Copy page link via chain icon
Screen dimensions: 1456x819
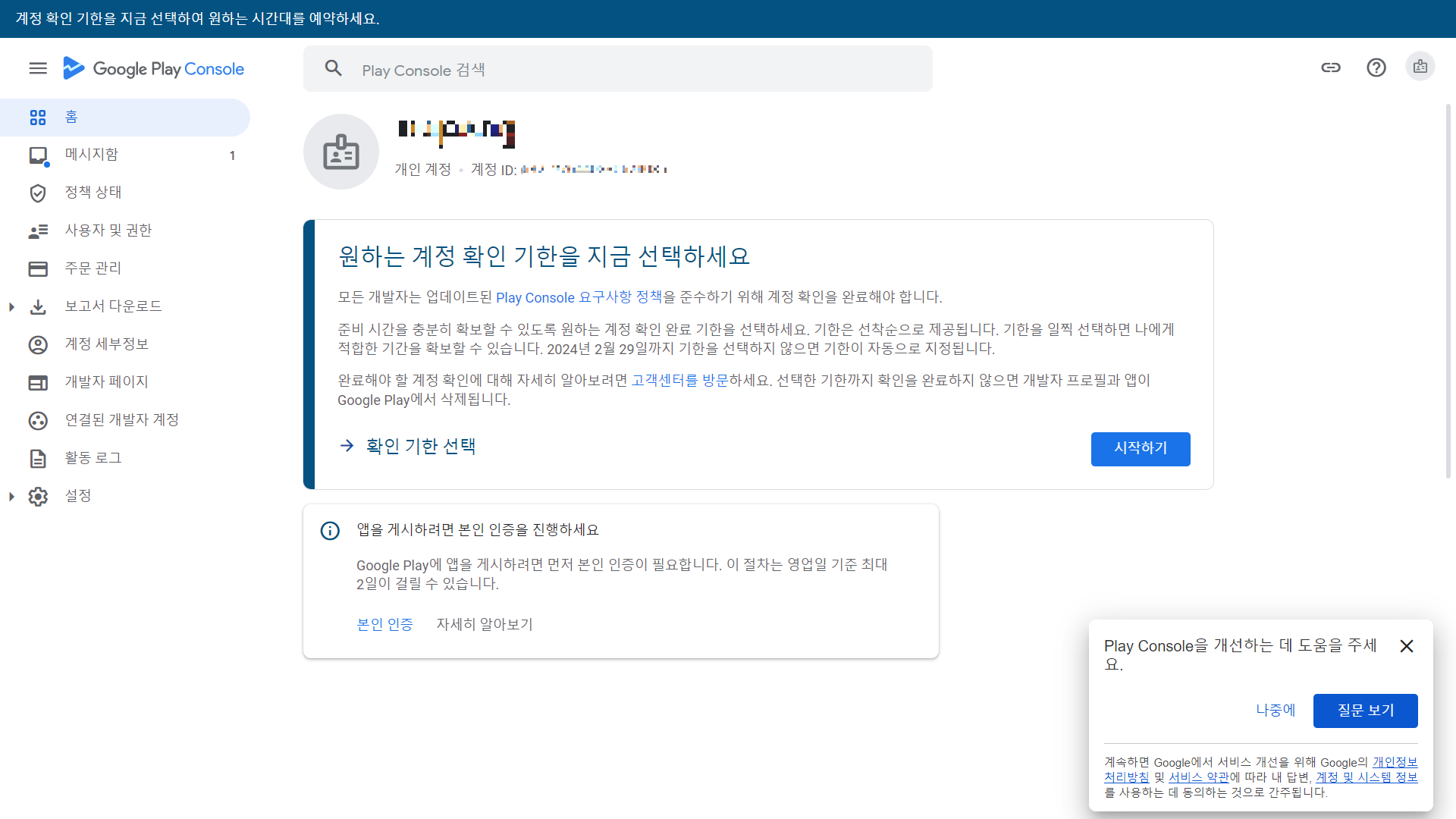(1331, 67)
